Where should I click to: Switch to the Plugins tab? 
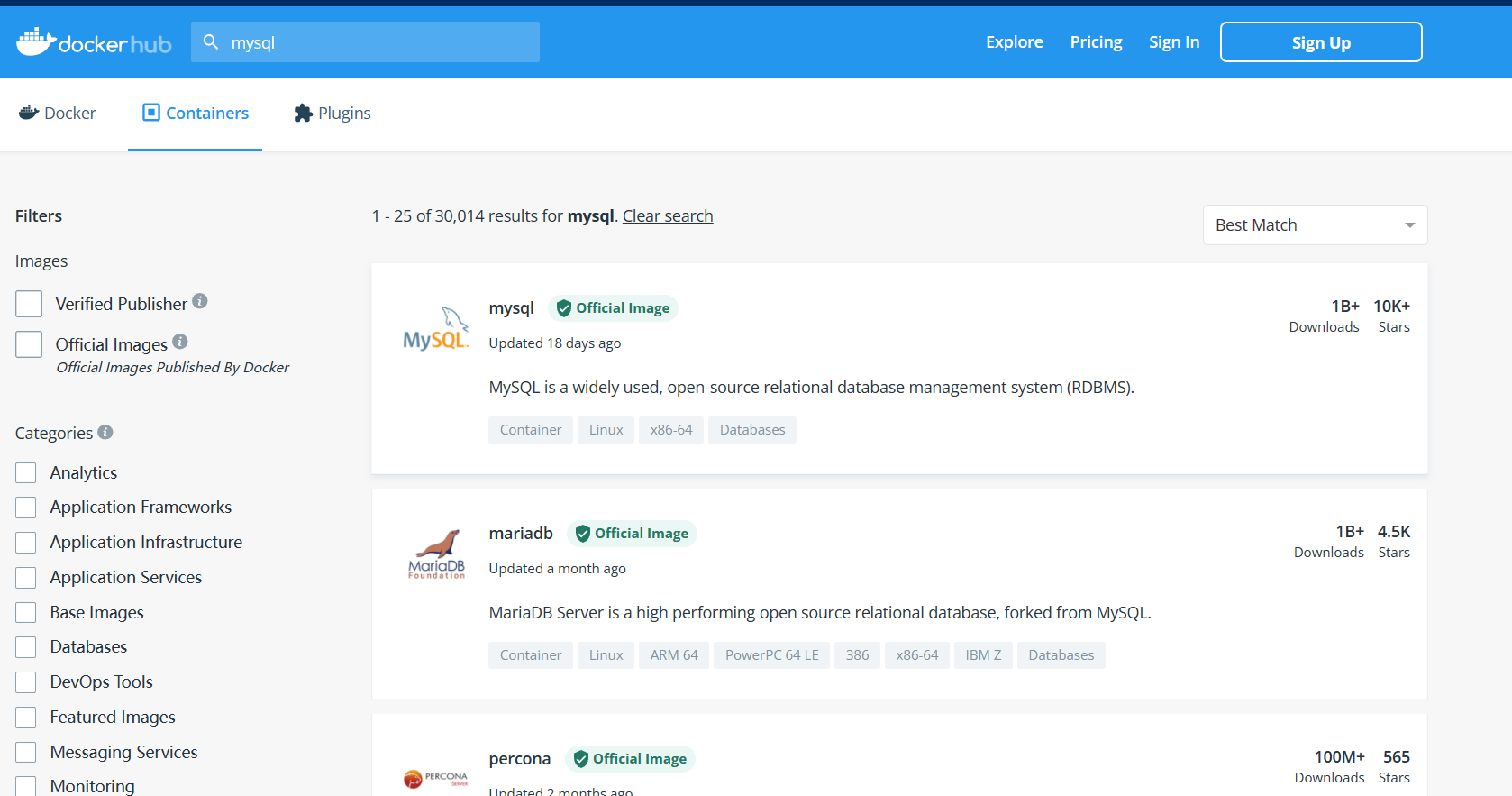tap(332, 114)
